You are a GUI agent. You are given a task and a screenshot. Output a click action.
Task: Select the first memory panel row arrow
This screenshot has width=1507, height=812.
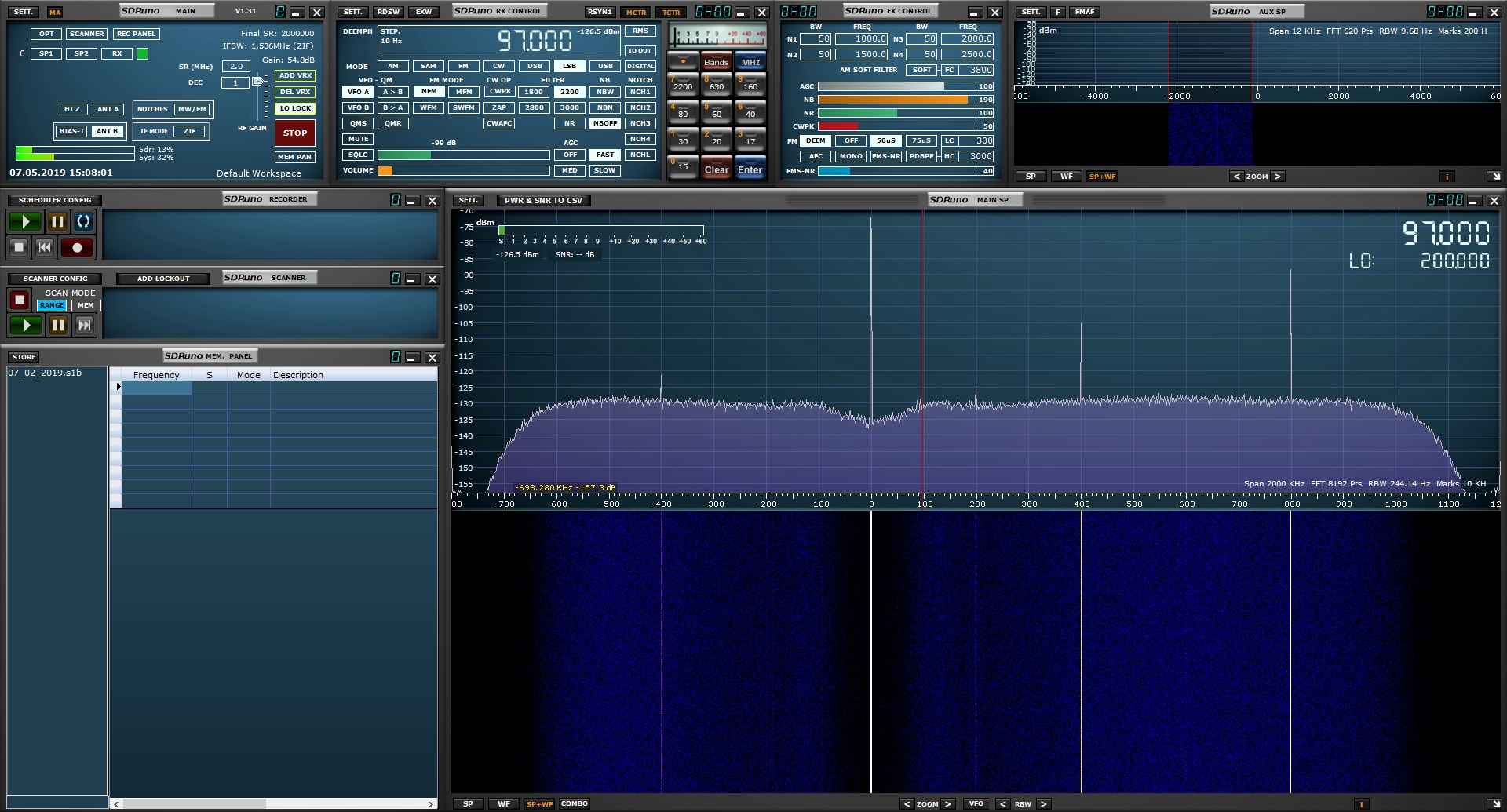tap(118, 387)
